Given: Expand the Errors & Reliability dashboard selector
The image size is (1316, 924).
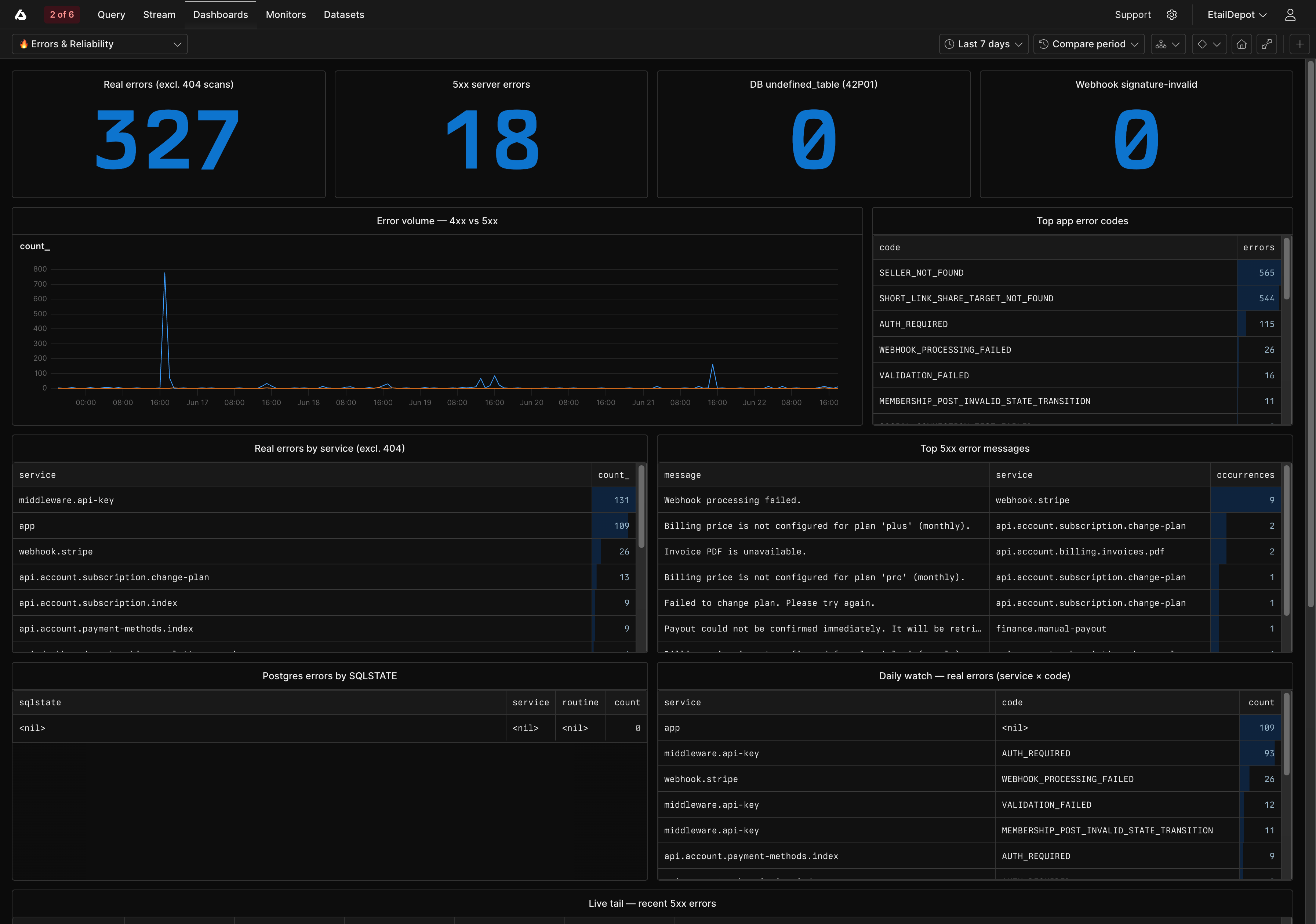Looking at the screenshot, I should pyautogui.click(x=100, y=44).
